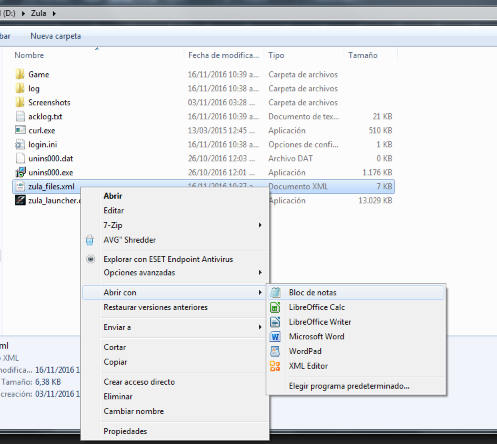Expand the Abrir con submenu arrow
This screenshot has width=497, height=444.
click(x=260, y=293)
